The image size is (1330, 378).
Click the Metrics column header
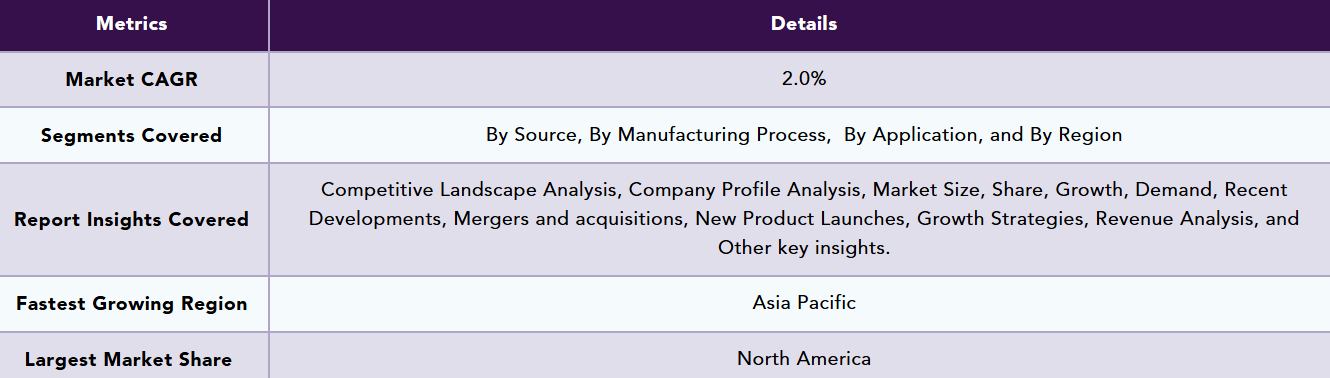(132, 24)
